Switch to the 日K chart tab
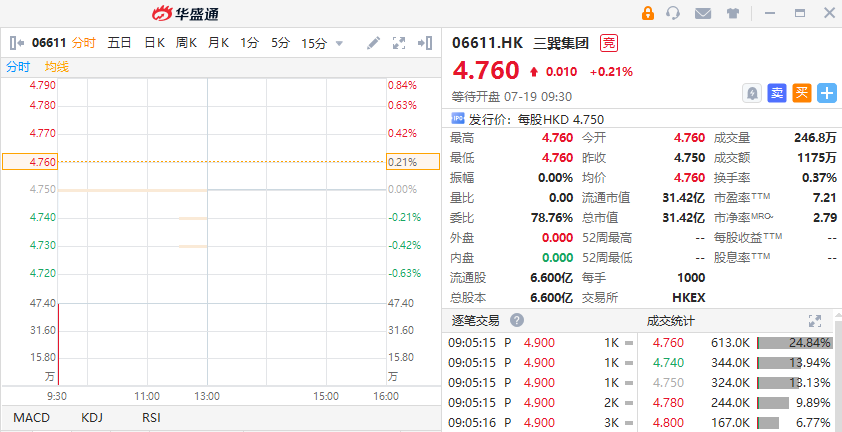 pos(154,43)
